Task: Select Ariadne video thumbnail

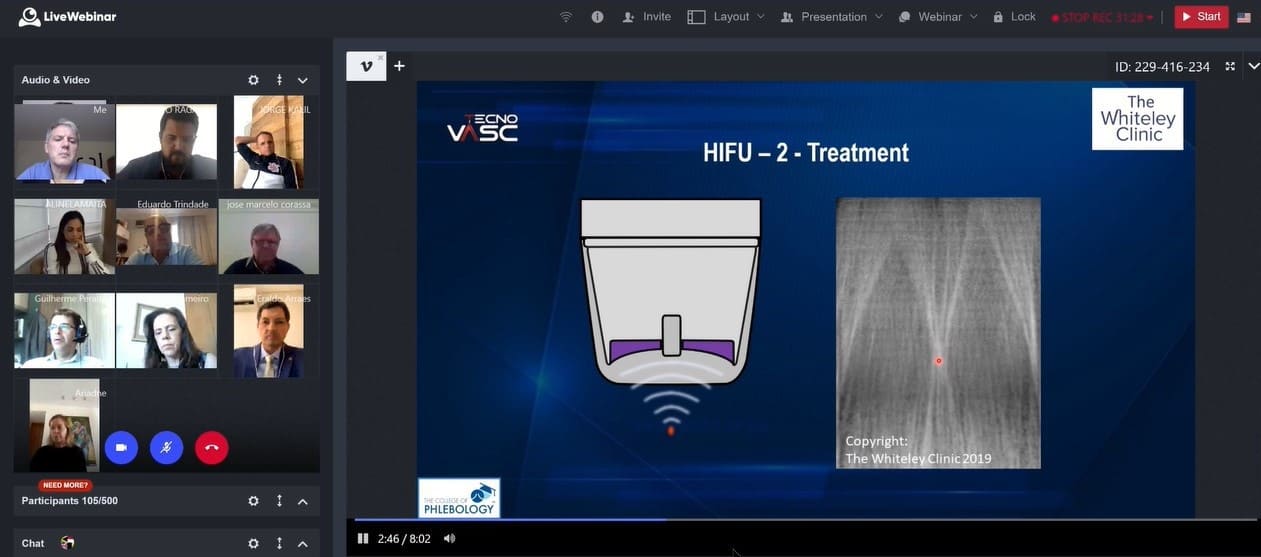Action: point(64,424)
